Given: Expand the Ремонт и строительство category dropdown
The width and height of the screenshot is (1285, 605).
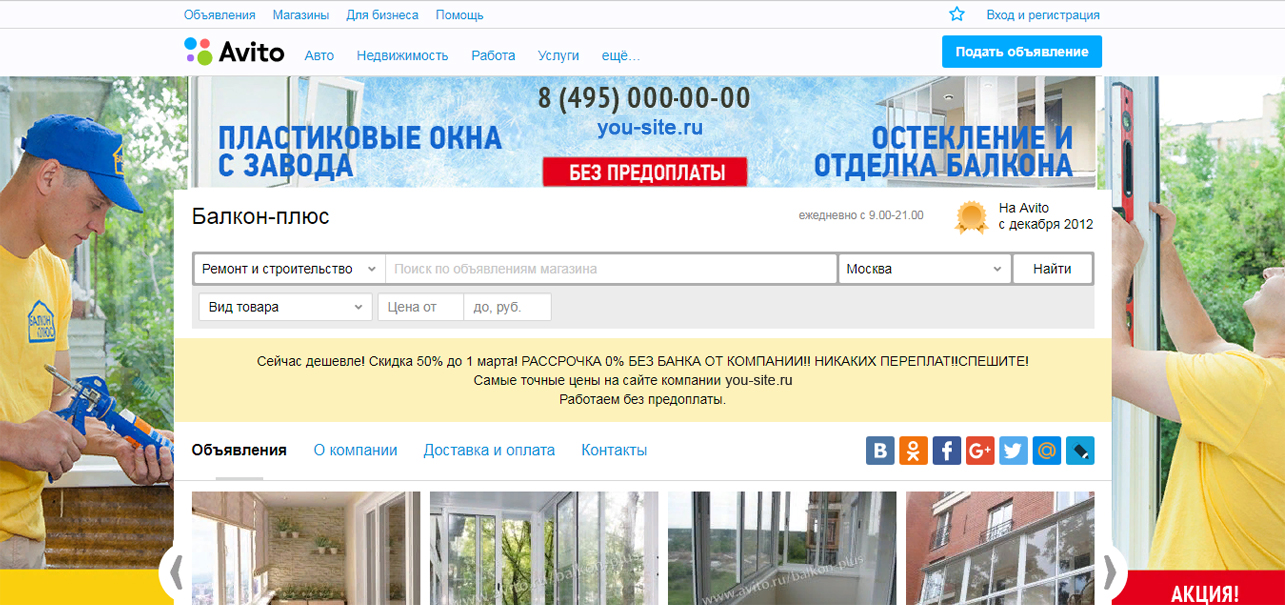Looking at the screenshot, I should pos(289,269).
